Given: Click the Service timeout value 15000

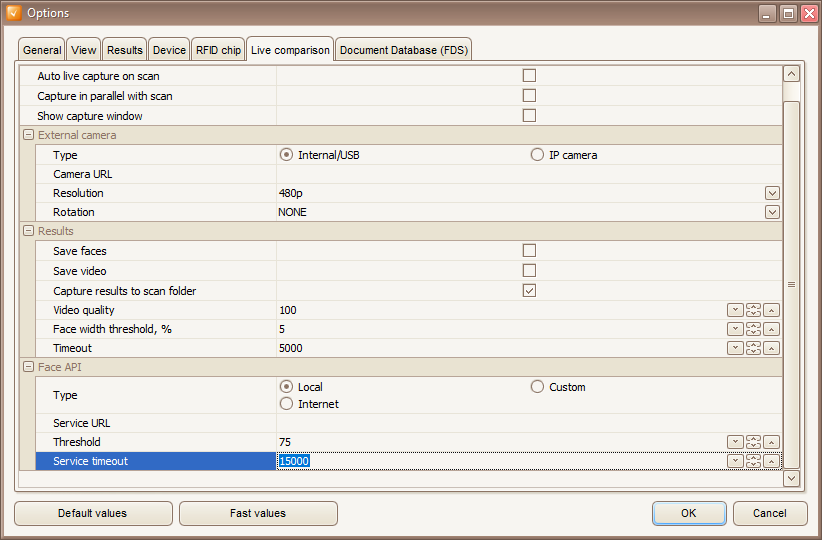Looking at the screenshot, I should (x=294, y=461).
